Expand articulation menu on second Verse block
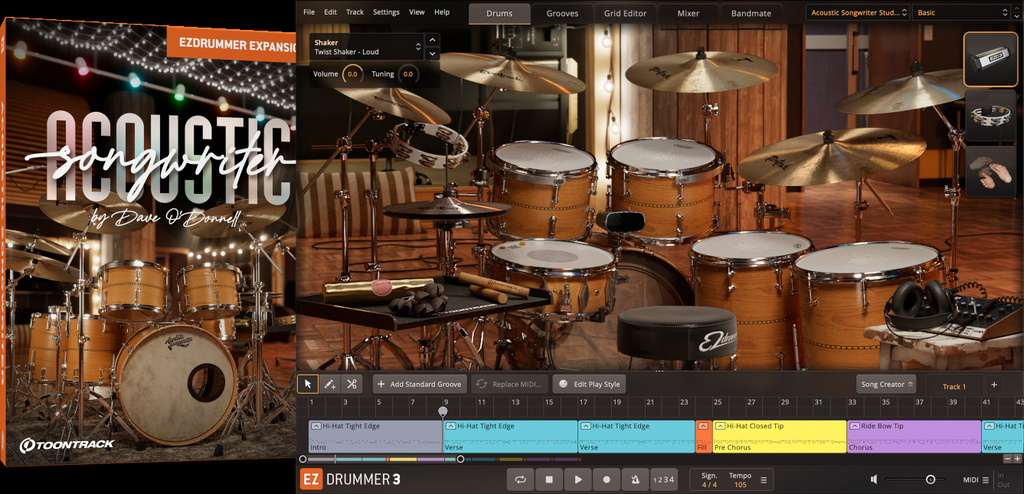Screen dimensions: 1024x494 pyautogui.click(x=585, y=426)
